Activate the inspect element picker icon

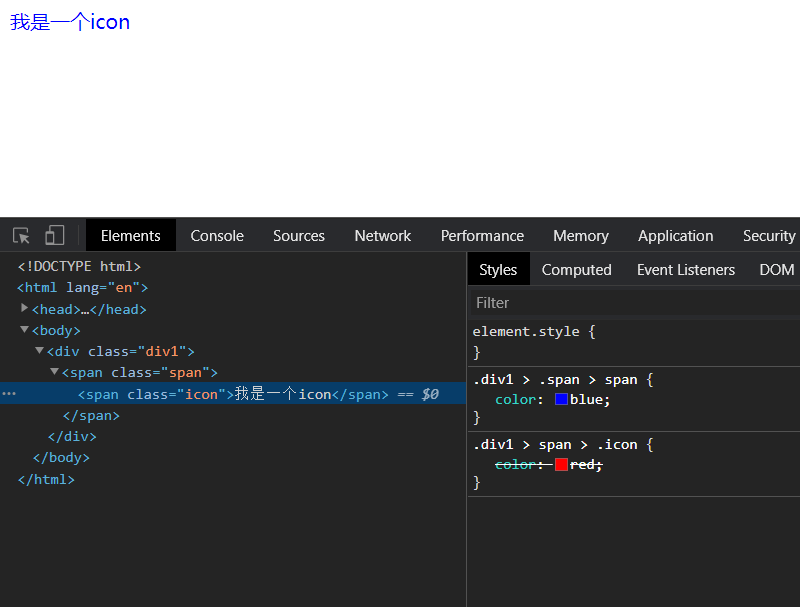click(21, 236)
